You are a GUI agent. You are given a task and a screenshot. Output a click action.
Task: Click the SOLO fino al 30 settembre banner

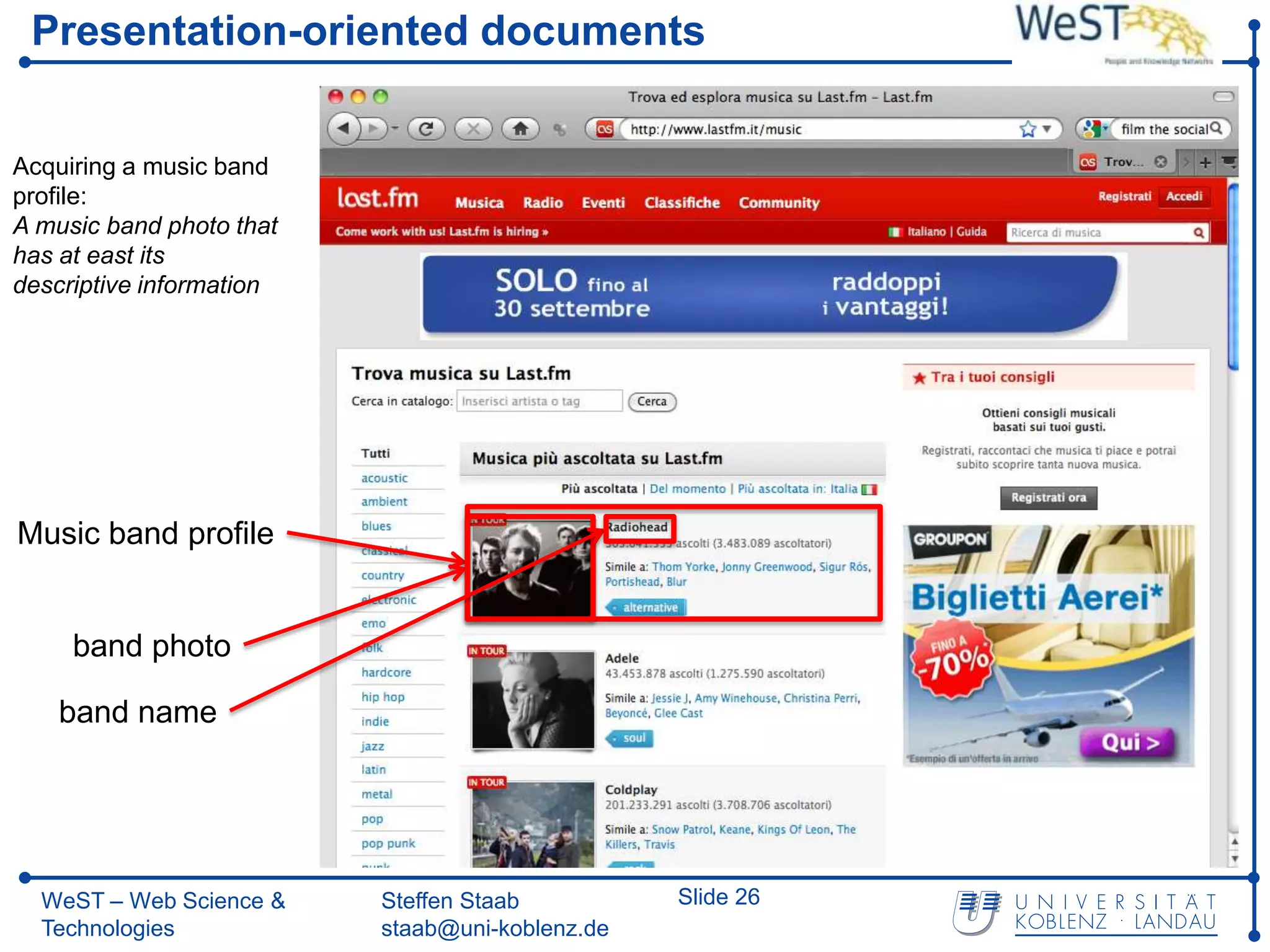coord(772,296)
